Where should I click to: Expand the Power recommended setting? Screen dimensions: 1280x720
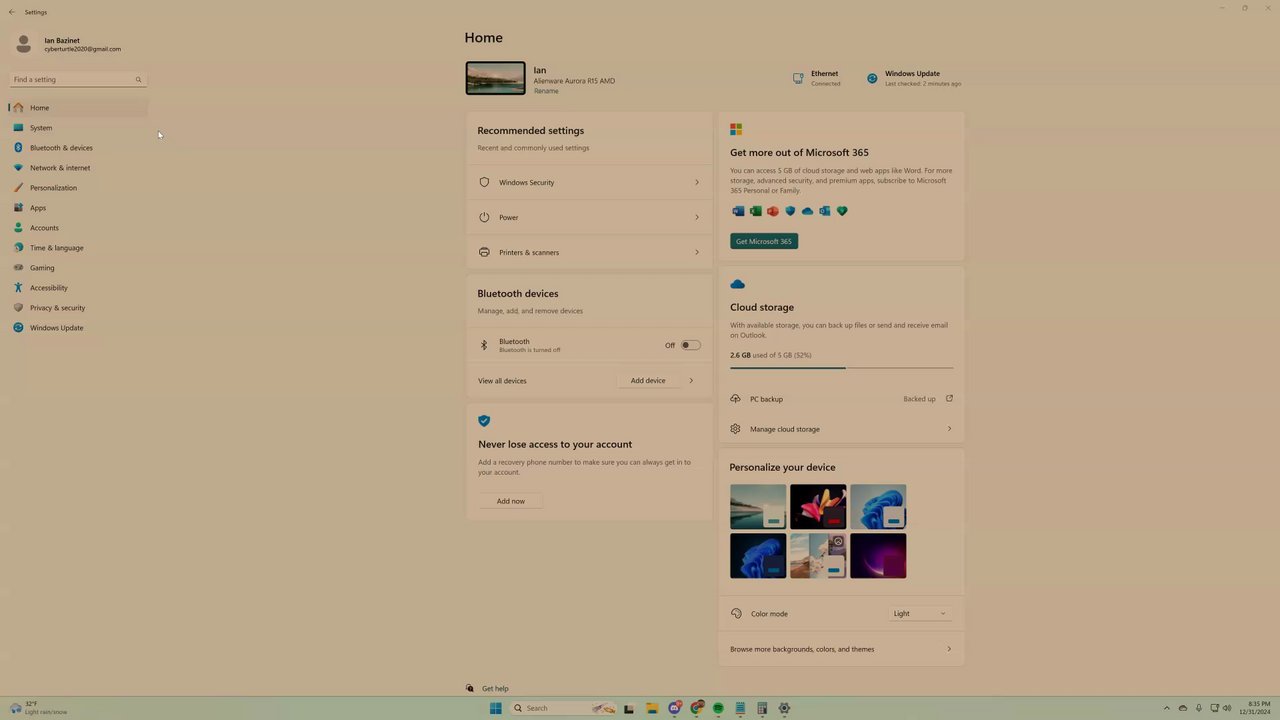589,218
